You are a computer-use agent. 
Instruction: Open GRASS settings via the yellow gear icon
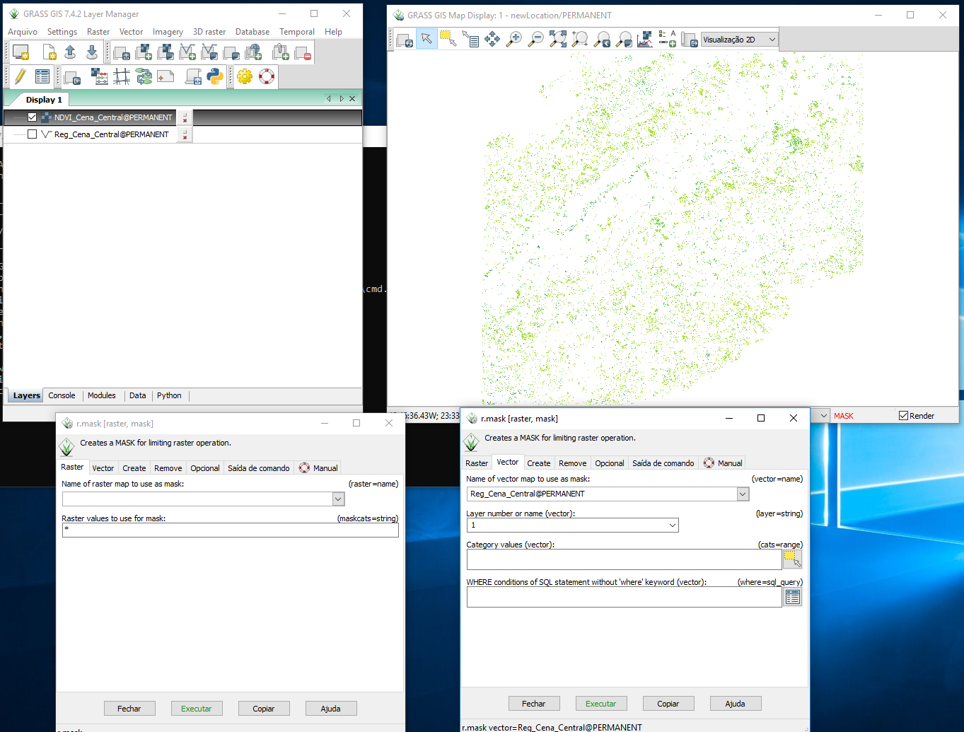pos(244,77)
